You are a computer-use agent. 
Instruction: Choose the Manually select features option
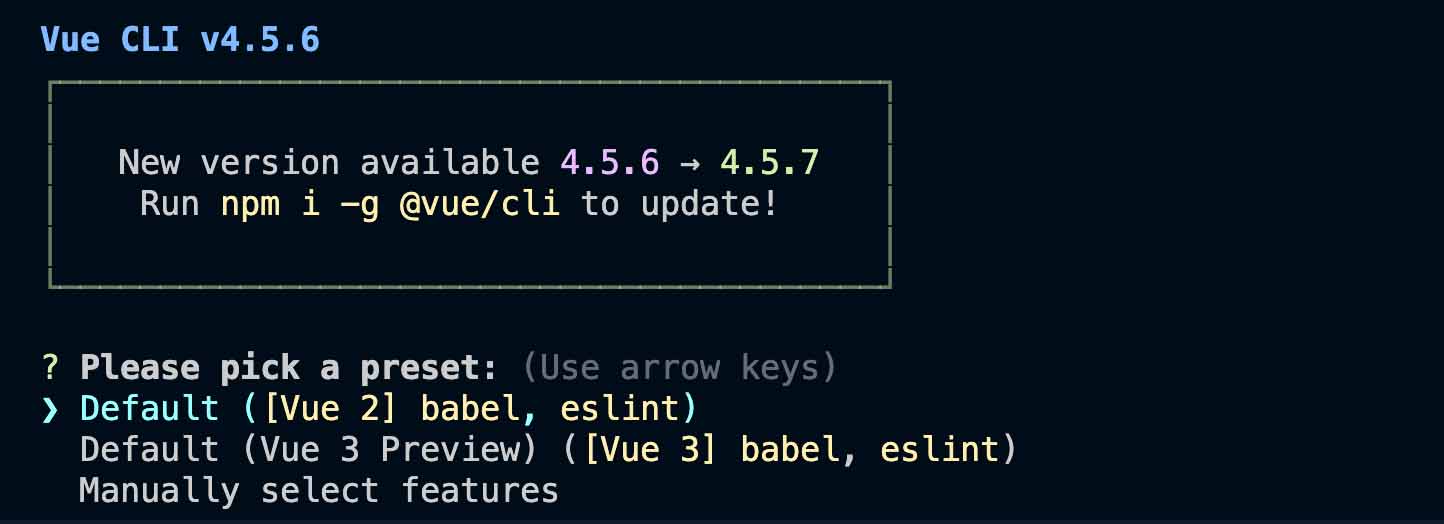[318, 491]
